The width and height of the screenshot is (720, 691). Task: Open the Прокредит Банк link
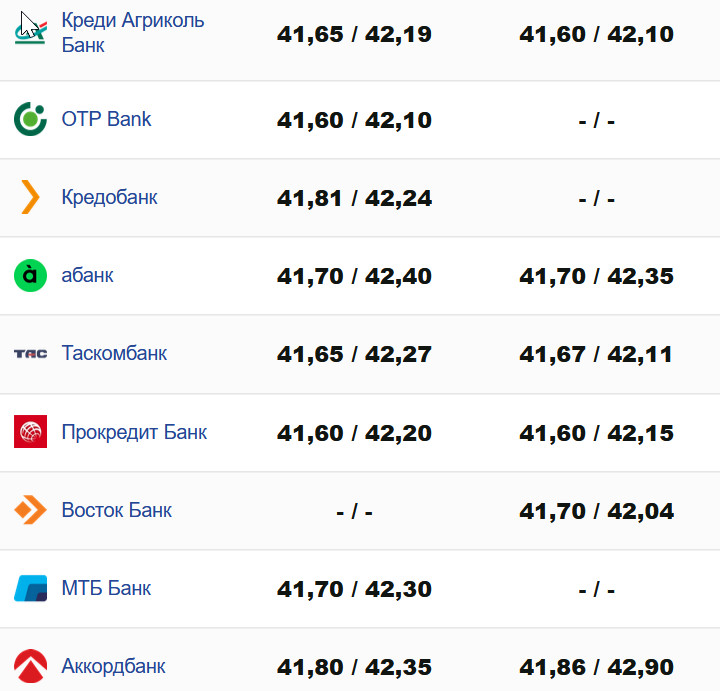(x=134, y=432)
